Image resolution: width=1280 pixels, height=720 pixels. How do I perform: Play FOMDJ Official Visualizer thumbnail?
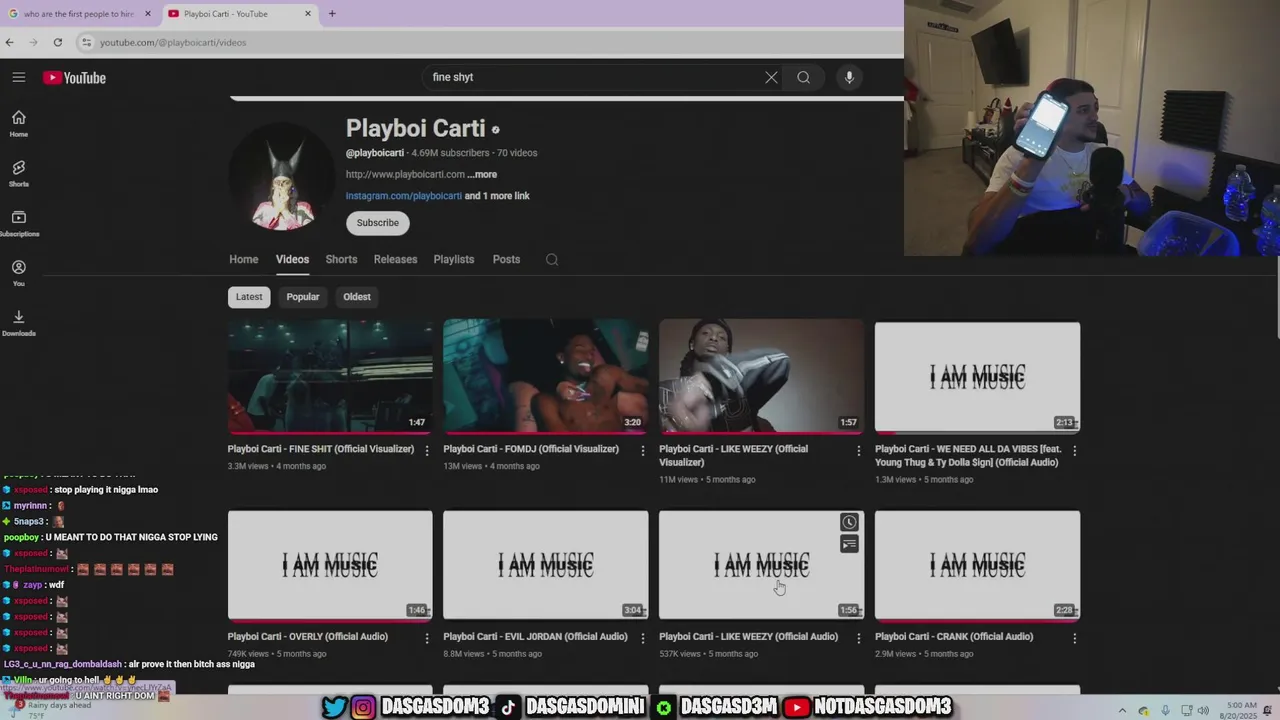(546, 376)
